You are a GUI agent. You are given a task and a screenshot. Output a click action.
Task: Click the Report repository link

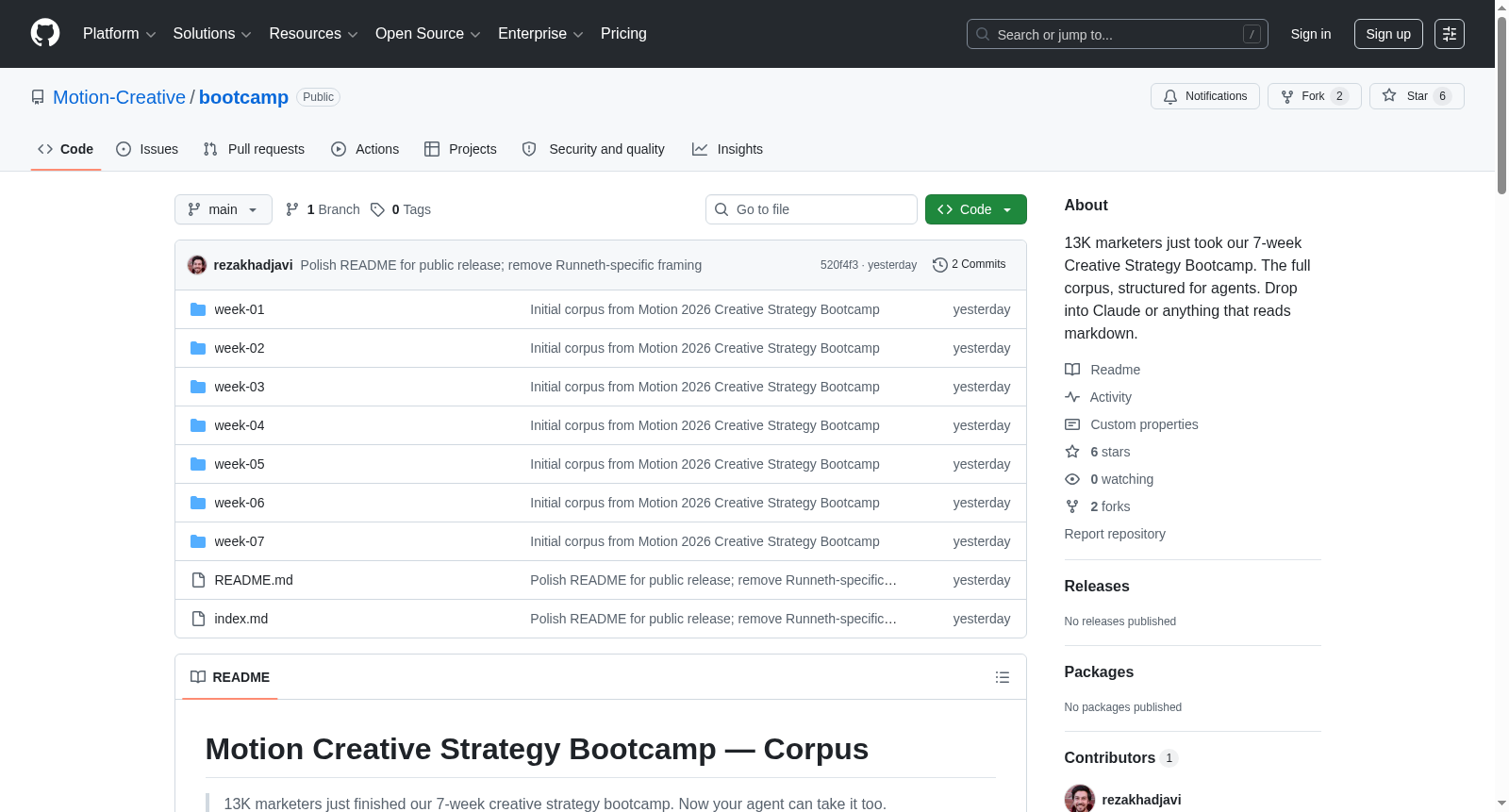tap(1115, 534)
